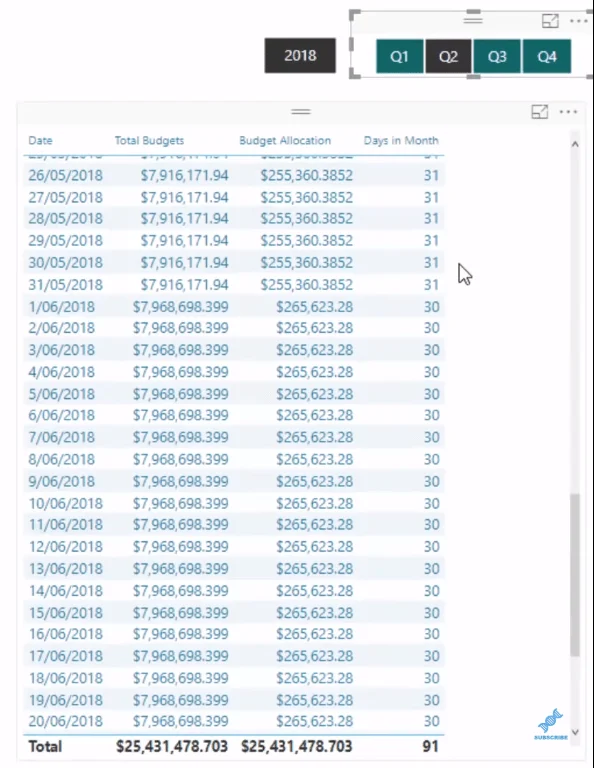This screenshot has width=594, height=768.
Task: Toggle the Q3 quarter slicer button
Action: 497,56
